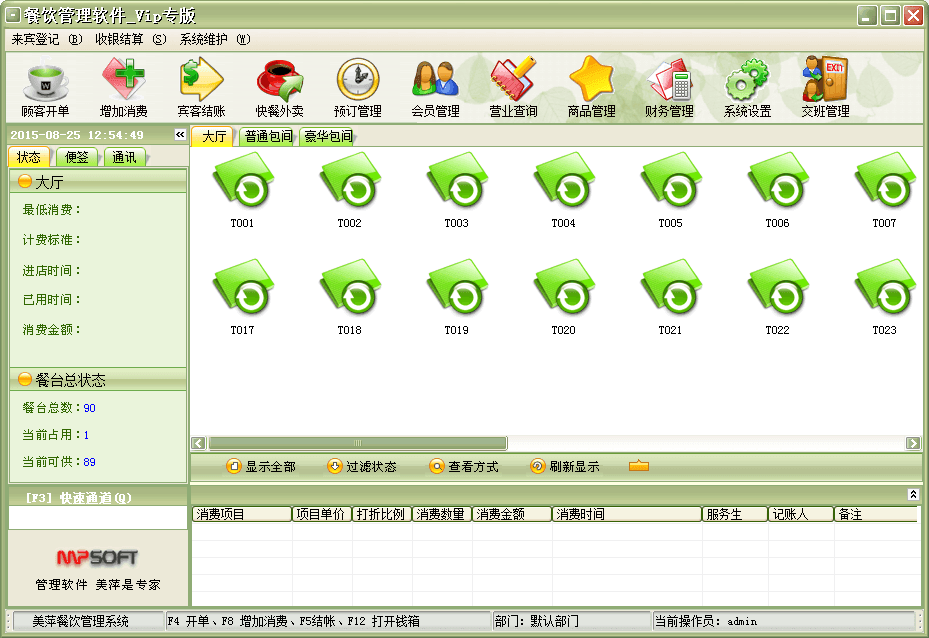Launch 快餐外卖 red cup icon
The height and width of the screenshot is (638, 929).
click(x=280, y=81)
